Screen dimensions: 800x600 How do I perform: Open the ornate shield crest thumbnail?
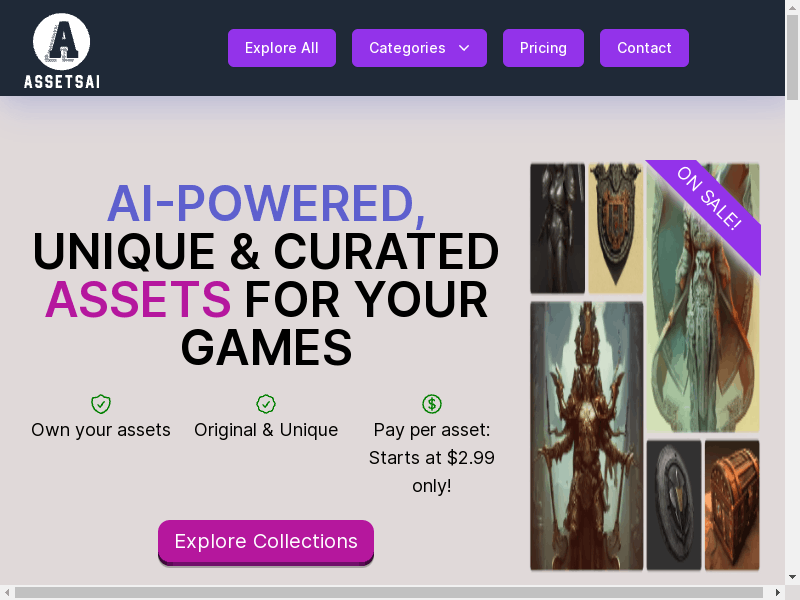point(616,228)
